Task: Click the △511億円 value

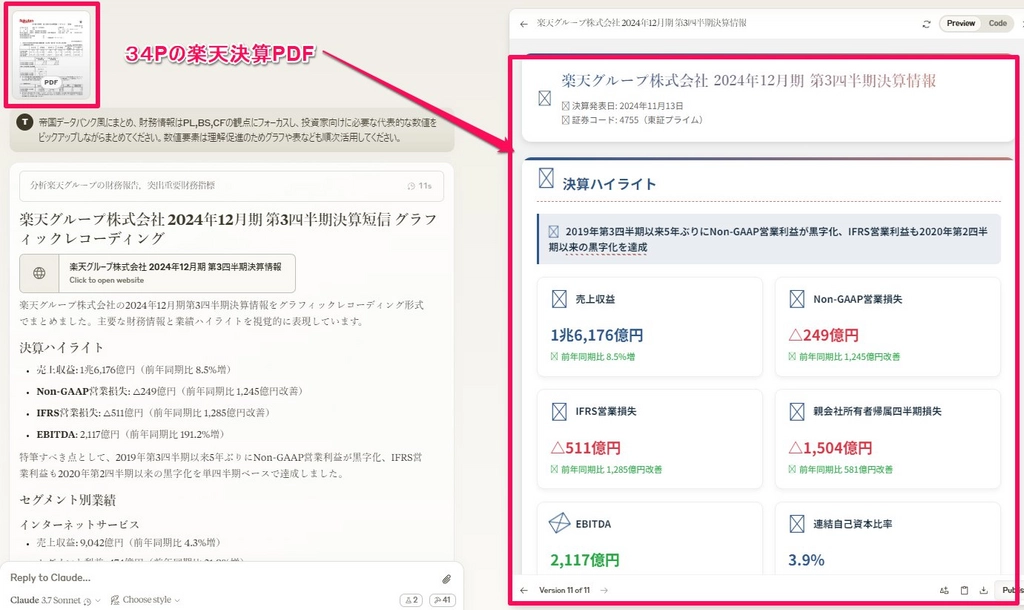Action: pyautogui.click(x=586, y=448)
